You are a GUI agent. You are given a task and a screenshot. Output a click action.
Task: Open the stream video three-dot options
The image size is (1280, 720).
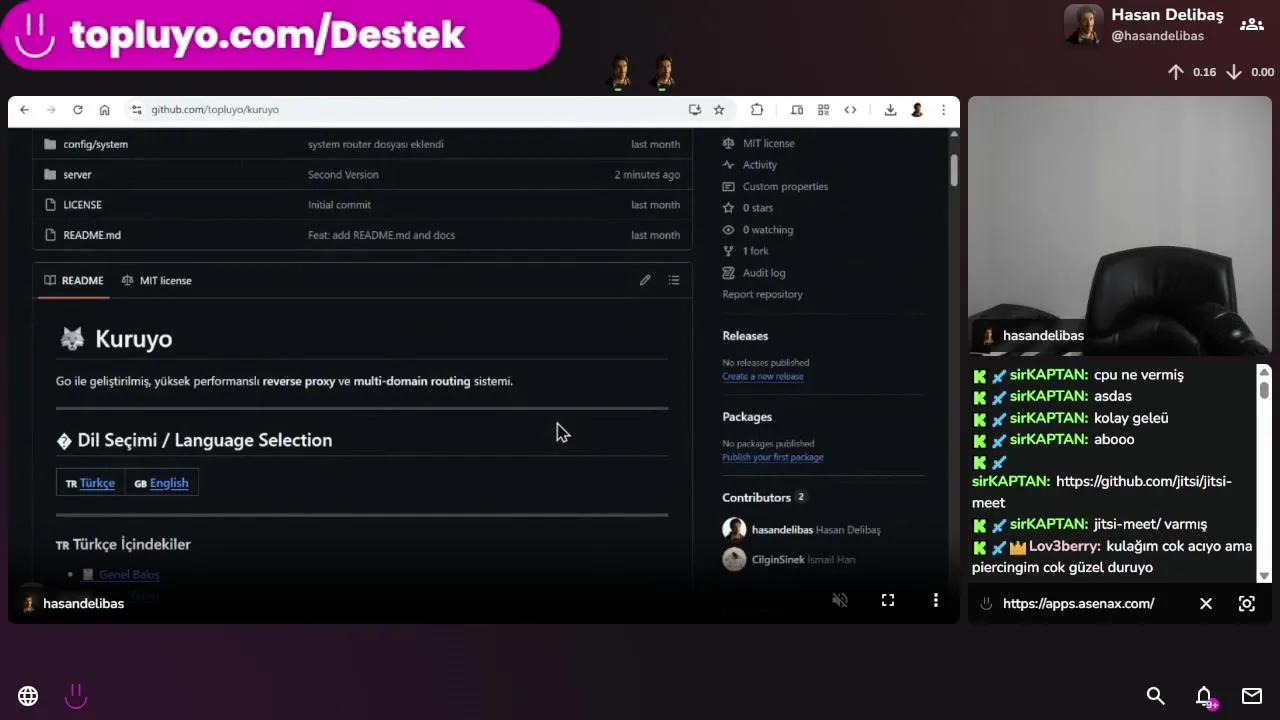[x=935, y=600]
